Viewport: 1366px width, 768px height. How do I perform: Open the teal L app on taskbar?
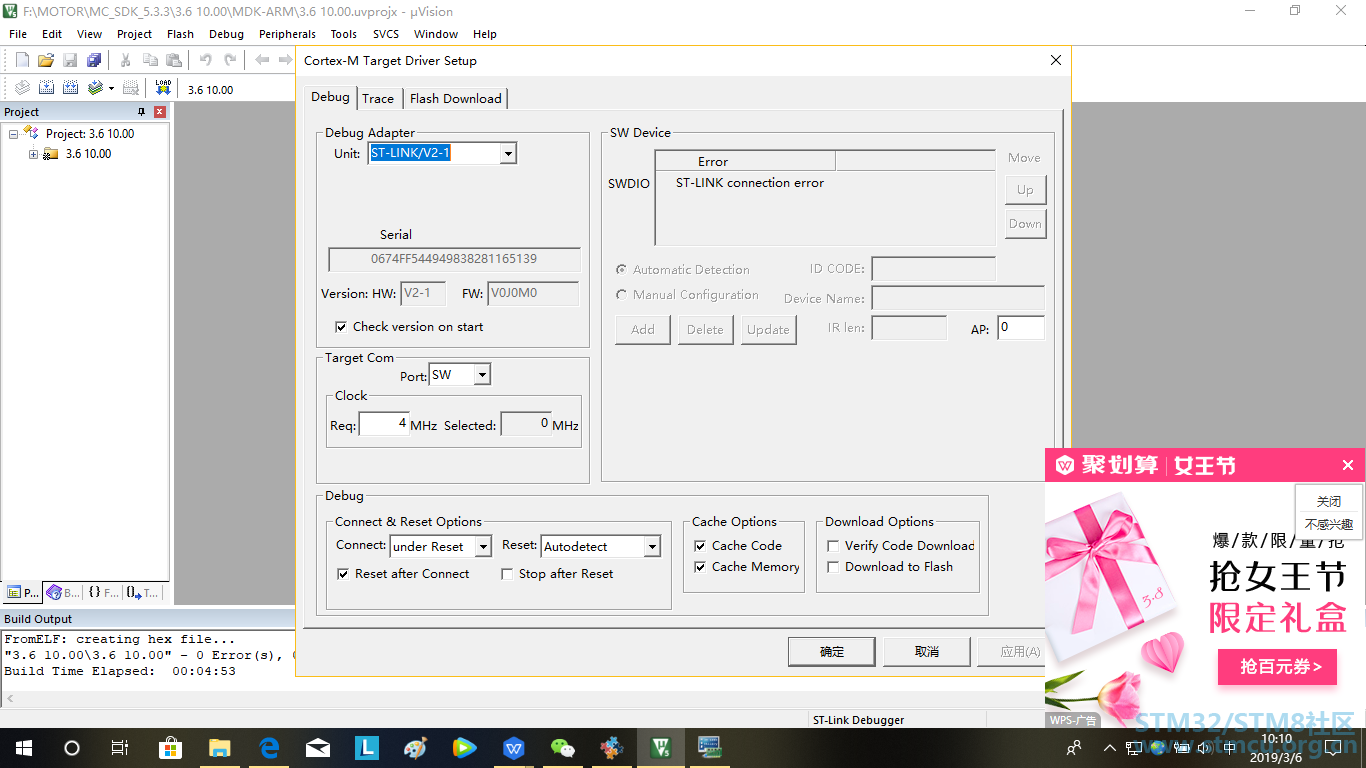(x=366, y=747)
